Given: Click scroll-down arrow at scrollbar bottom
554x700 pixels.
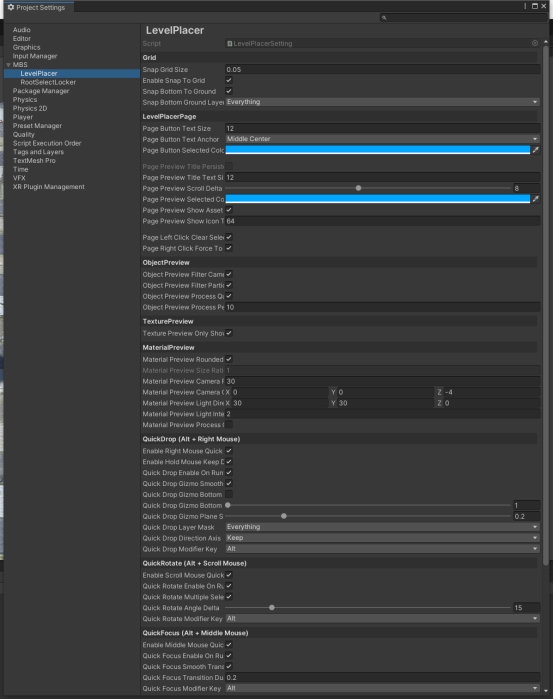Looking at the screenshot, I should (546, 690).
